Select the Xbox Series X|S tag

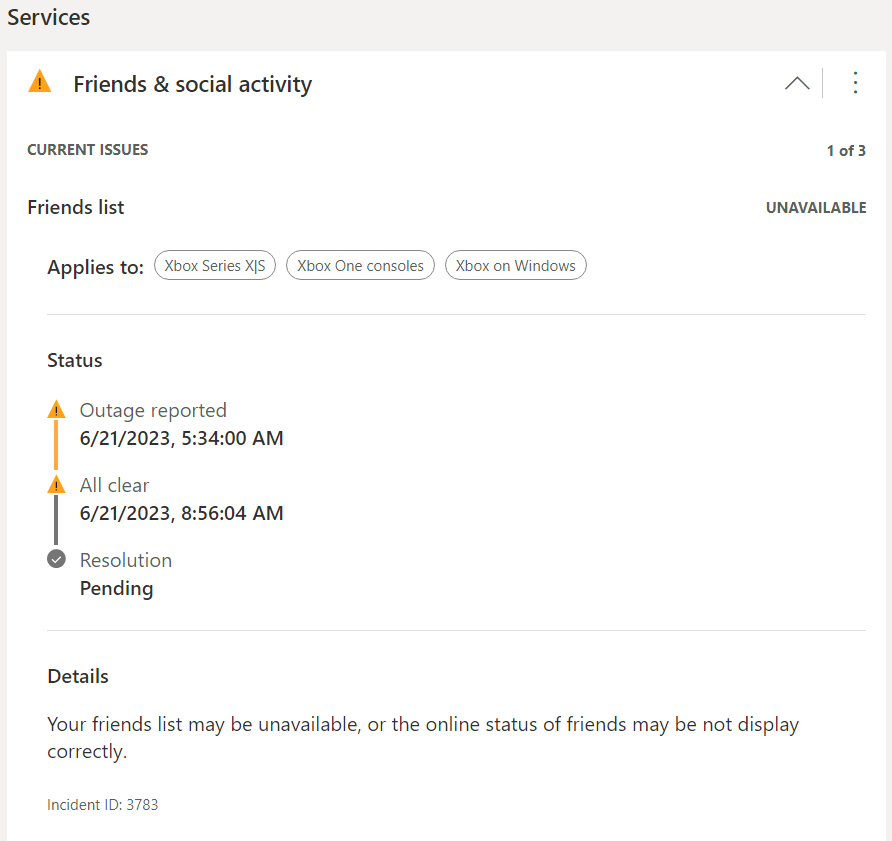pos(214,266)
